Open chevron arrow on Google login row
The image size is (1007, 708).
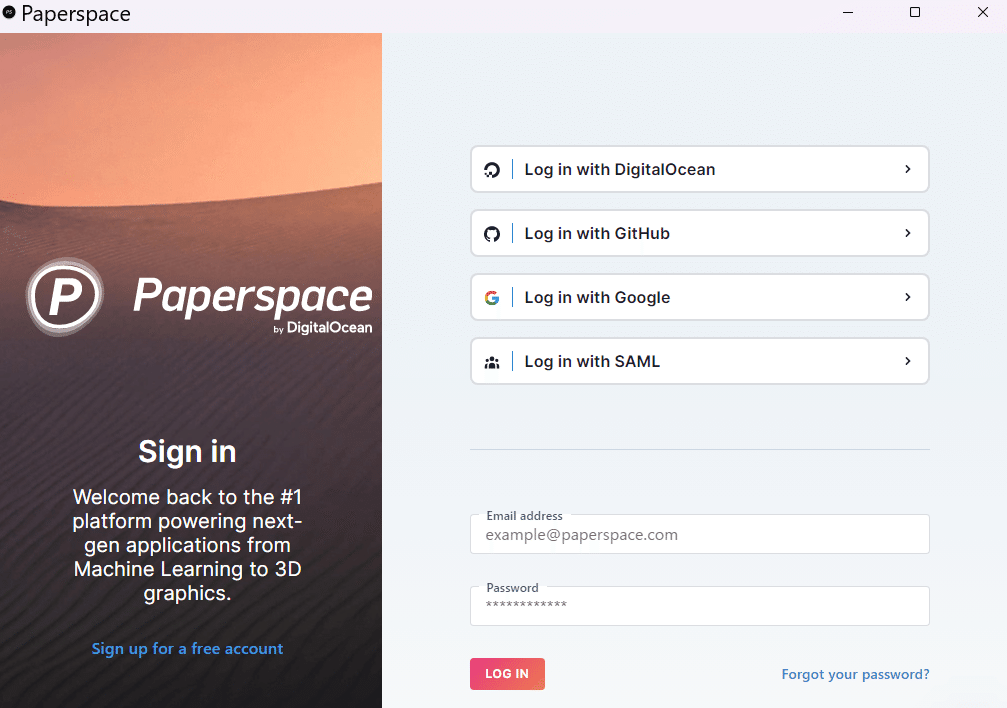click(907, 297)
